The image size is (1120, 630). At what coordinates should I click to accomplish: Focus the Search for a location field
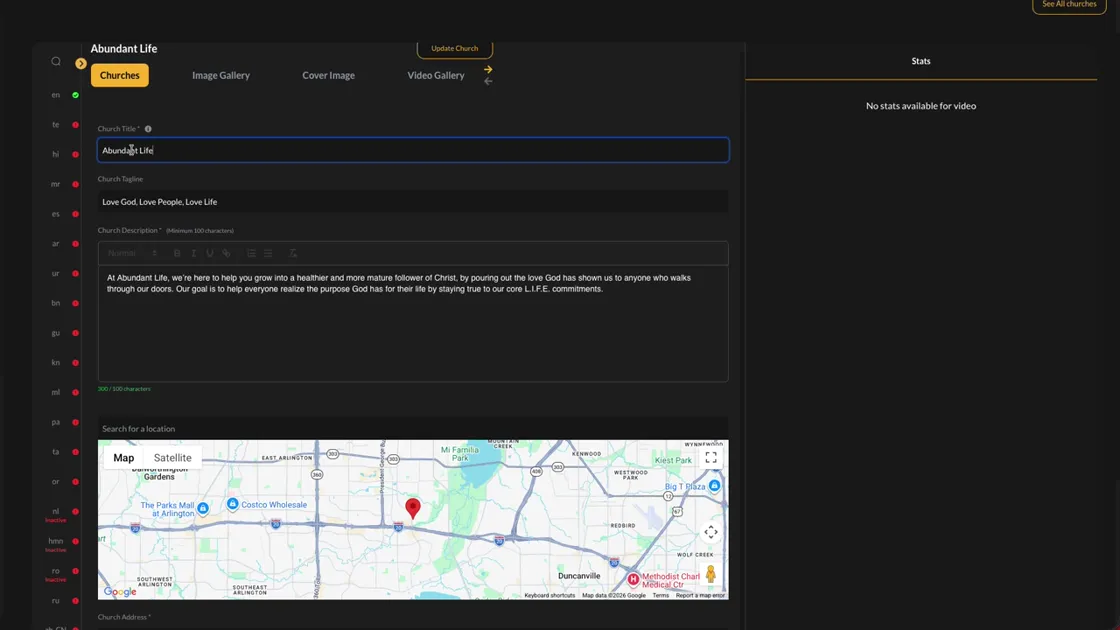pos(413,429)
